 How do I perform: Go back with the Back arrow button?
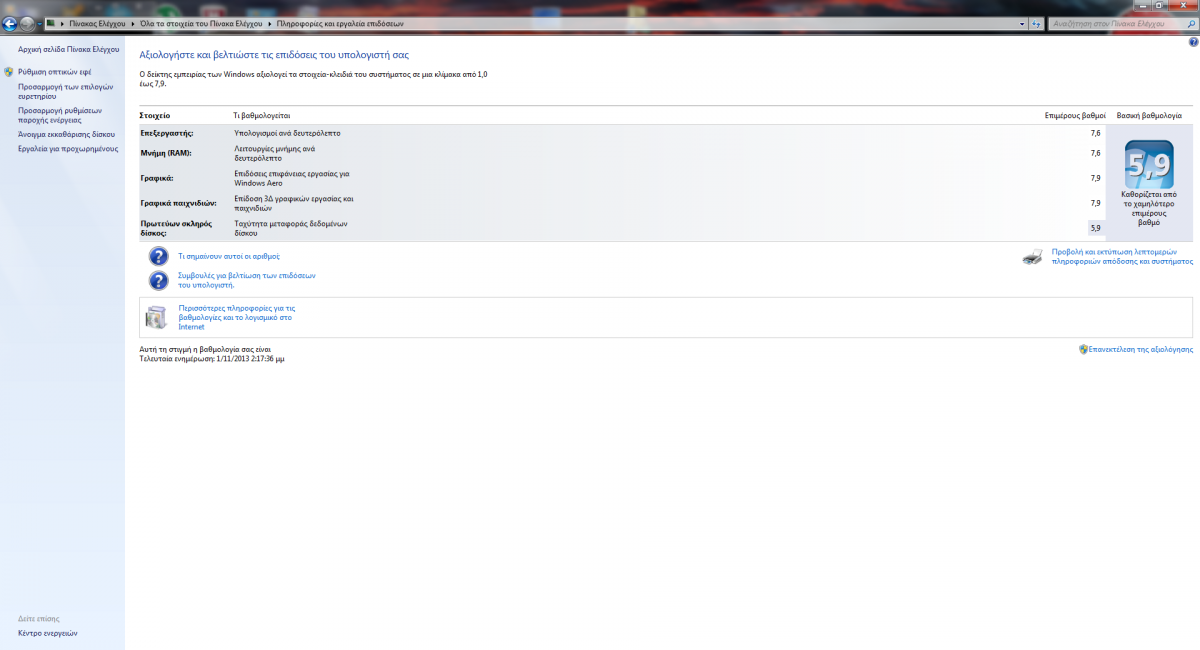click(11, 23)
